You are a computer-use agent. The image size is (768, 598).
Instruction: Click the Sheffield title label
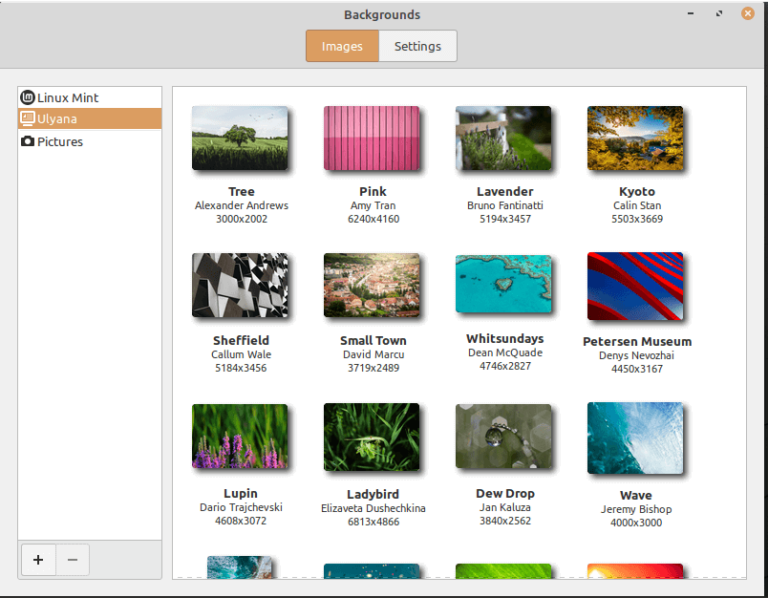point(241,340)
